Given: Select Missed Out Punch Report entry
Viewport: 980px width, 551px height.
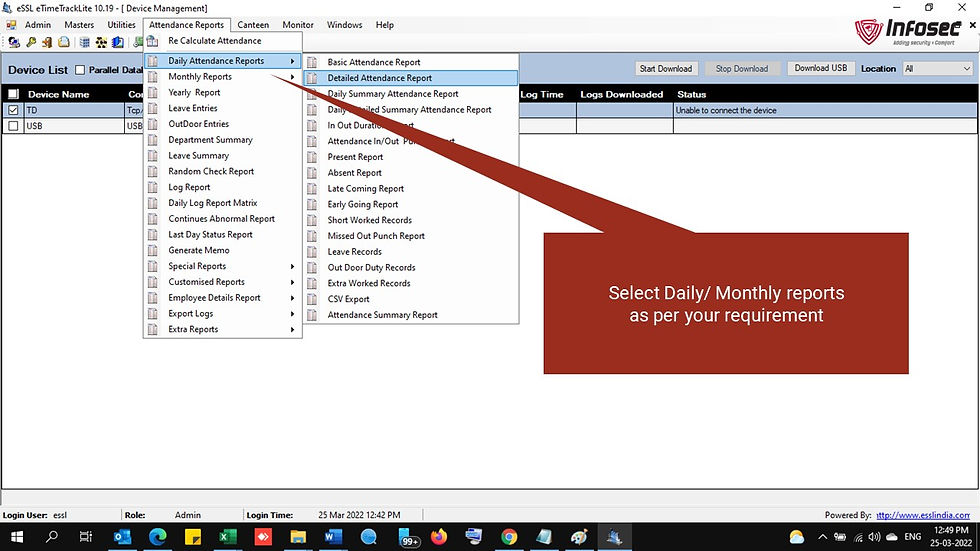Looking at the screenshot, I should pos(411,236).
